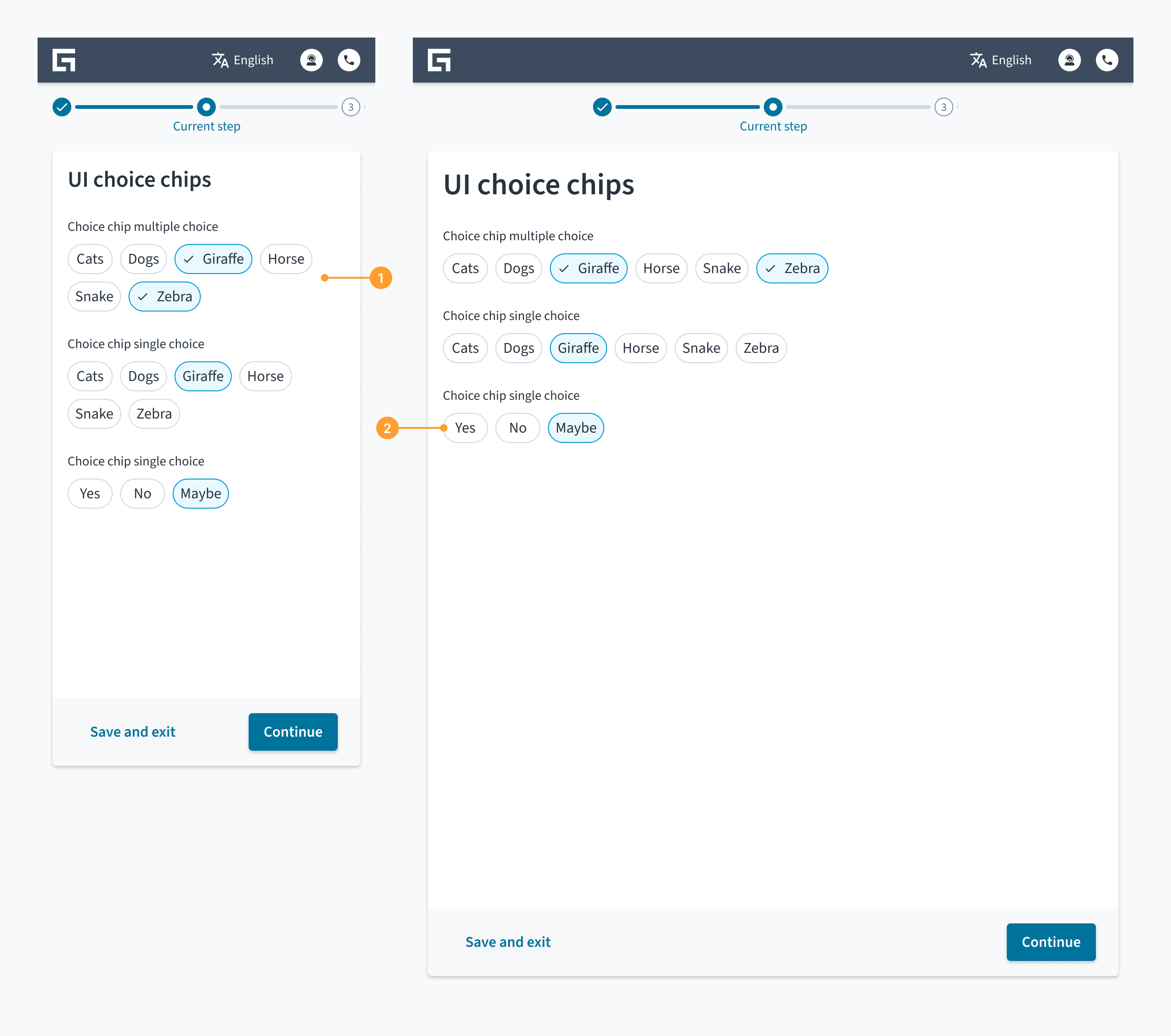The width and height of the screenshot is (1171, 1036).
Task: Select the Maybe chip in the mobile view
Action: click(200, 493)
